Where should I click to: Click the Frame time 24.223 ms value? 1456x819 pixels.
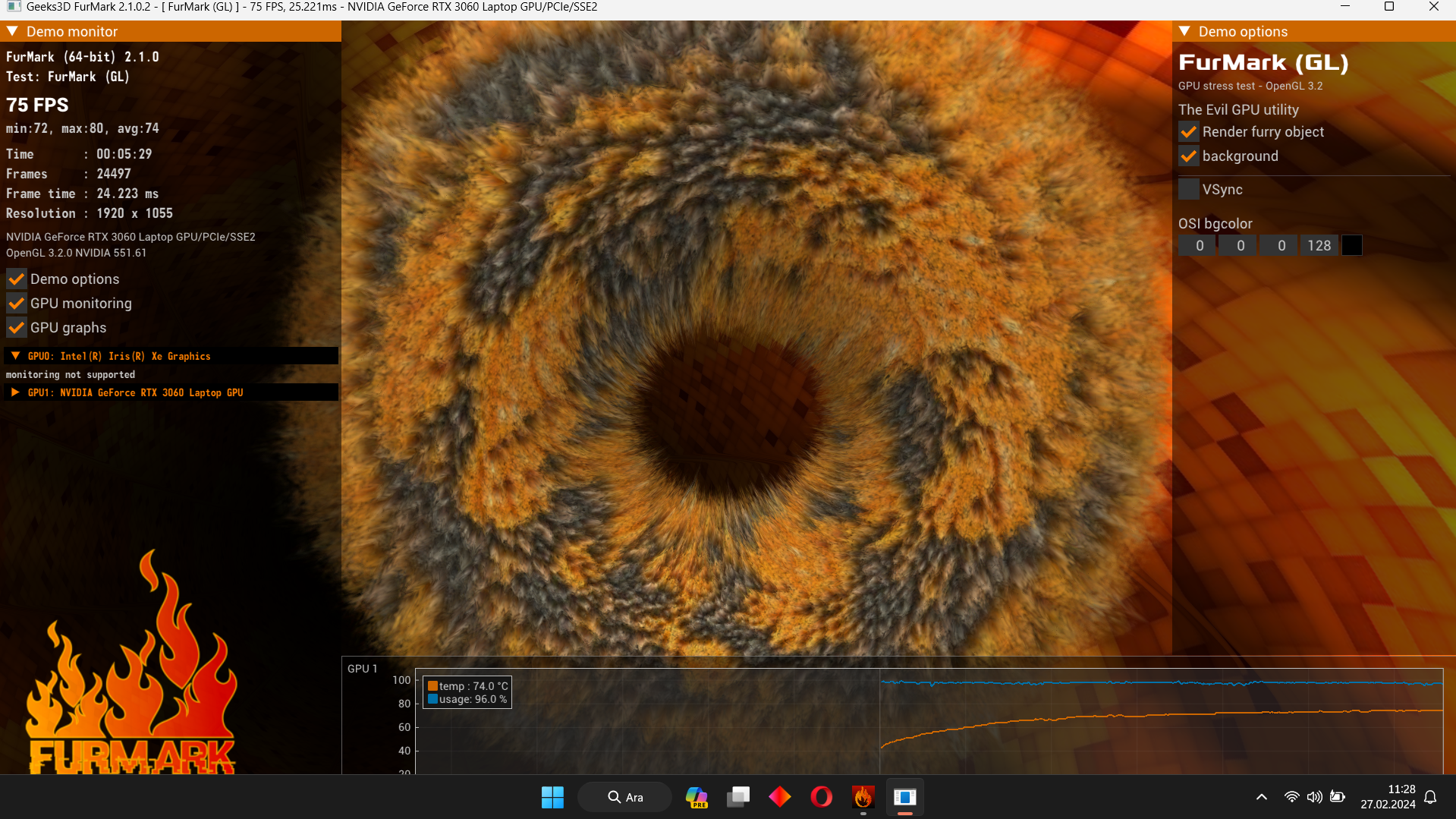coord(127,194)
